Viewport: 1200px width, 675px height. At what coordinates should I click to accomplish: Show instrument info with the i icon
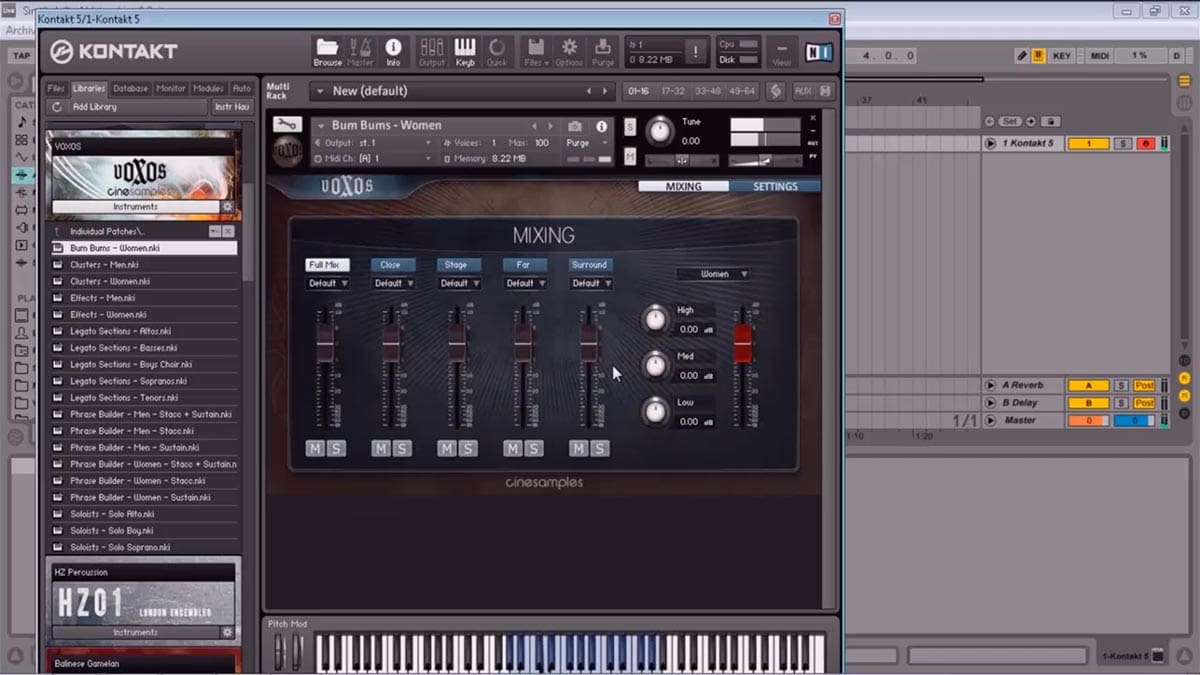click(x=601, y=126)
